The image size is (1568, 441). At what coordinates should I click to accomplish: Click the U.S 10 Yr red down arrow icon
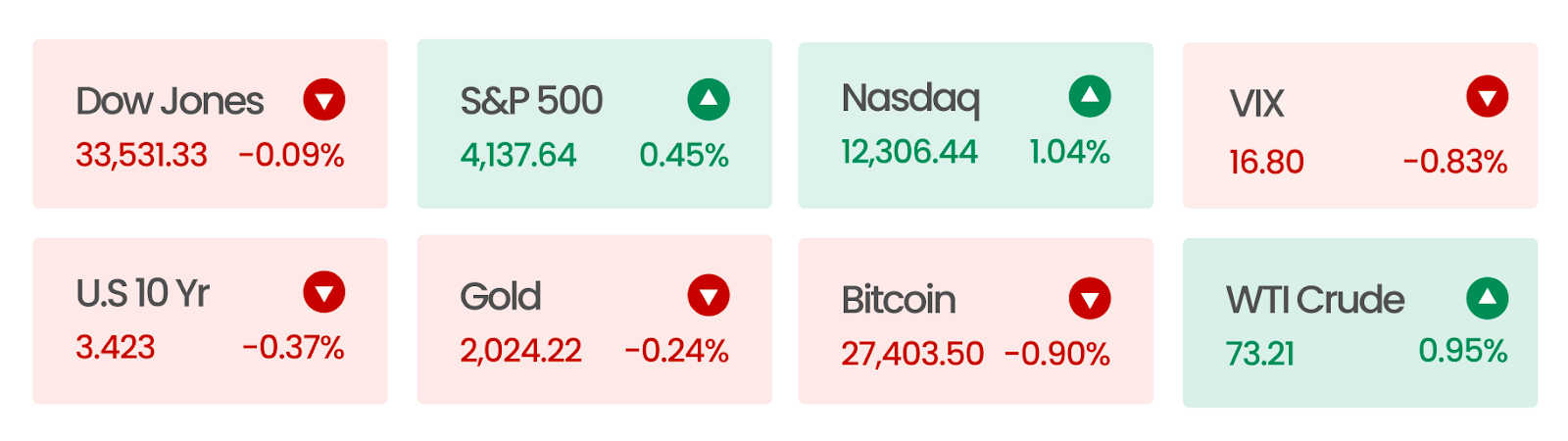[324, 292]
